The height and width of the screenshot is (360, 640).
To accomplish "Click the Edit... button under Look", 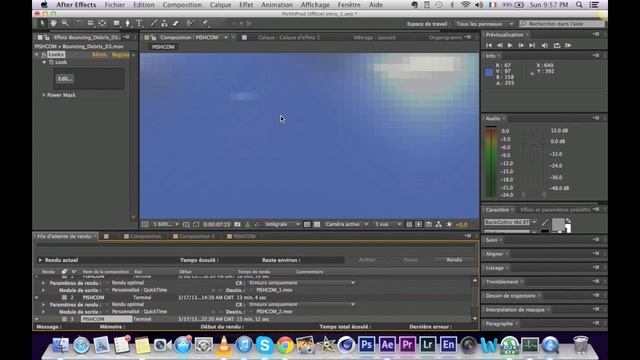I will point(65,79).
